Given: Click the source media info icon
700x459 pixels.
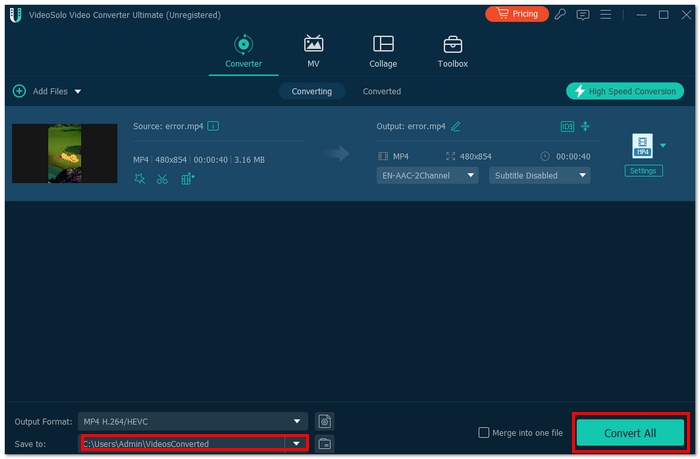Looking at the screenshot, I should [x=213, y=126].
